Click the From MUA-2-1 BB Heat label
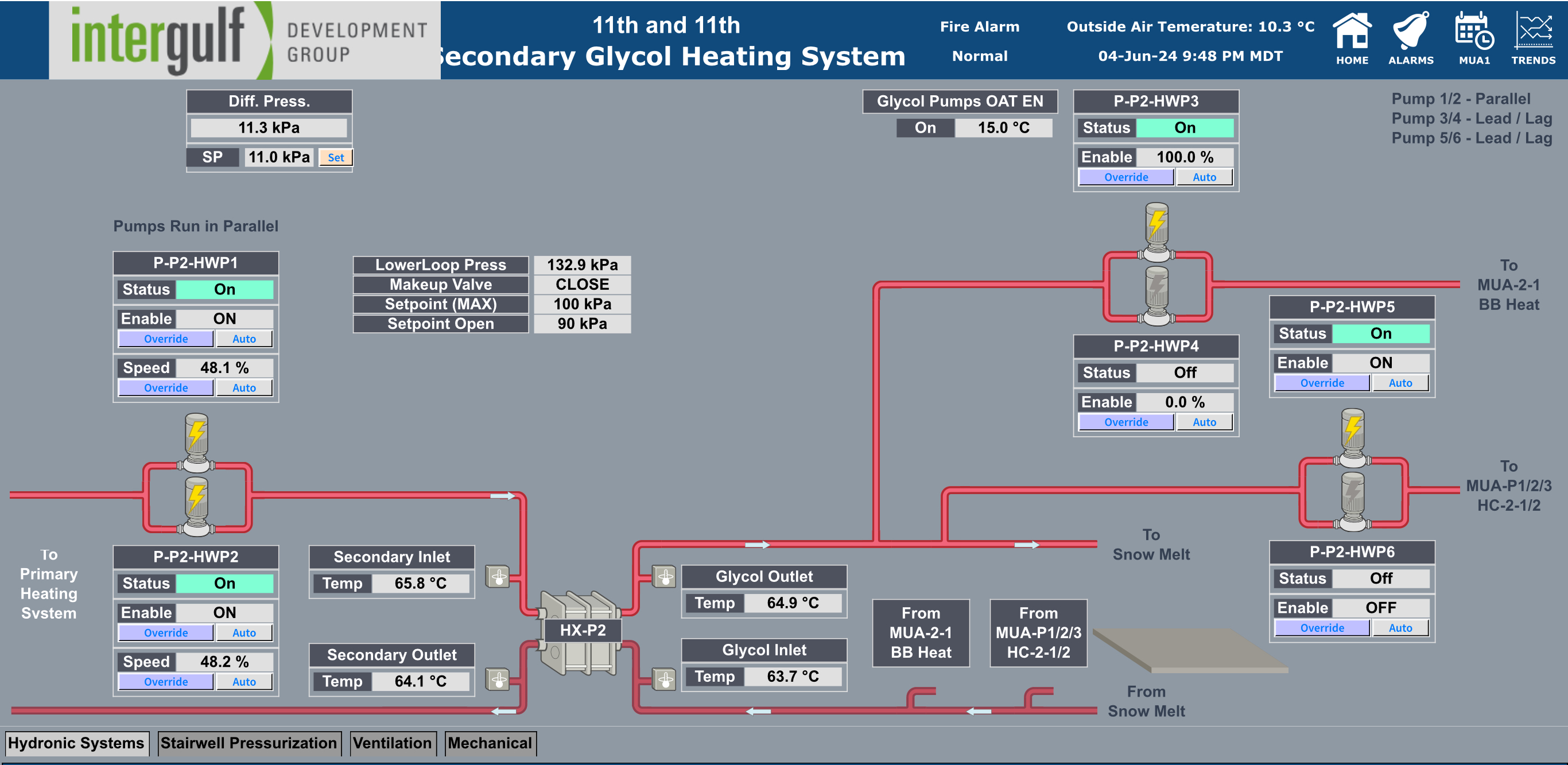1568x765 pixels. (921, 633)
